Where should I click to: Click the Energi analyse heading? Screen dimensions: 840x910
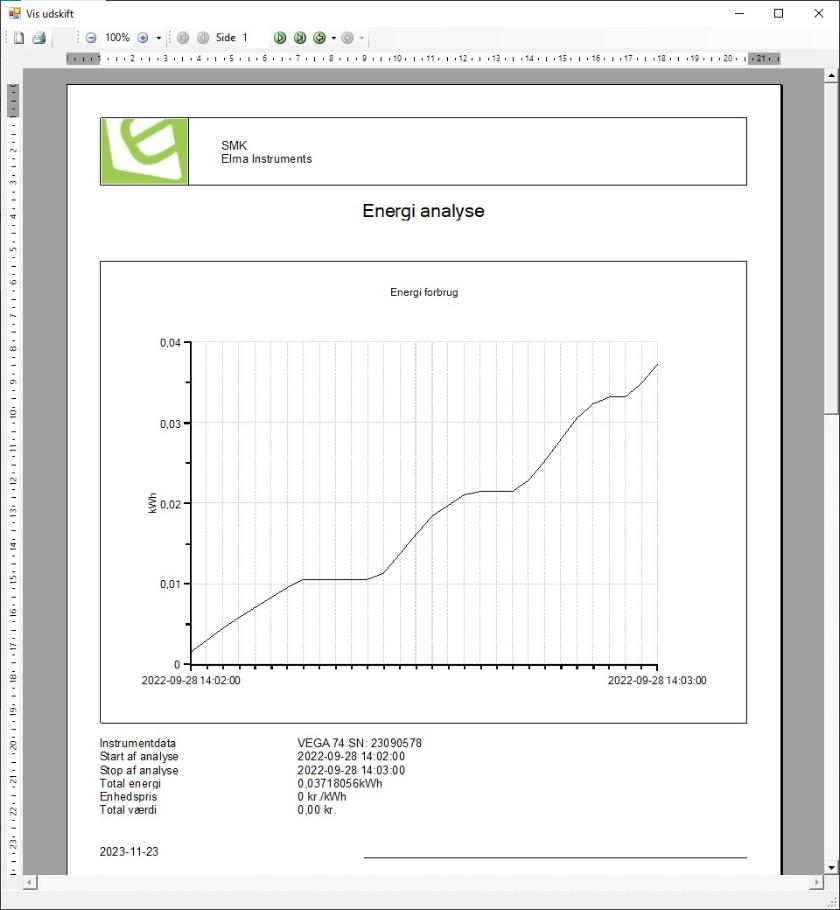coord(423,211)
